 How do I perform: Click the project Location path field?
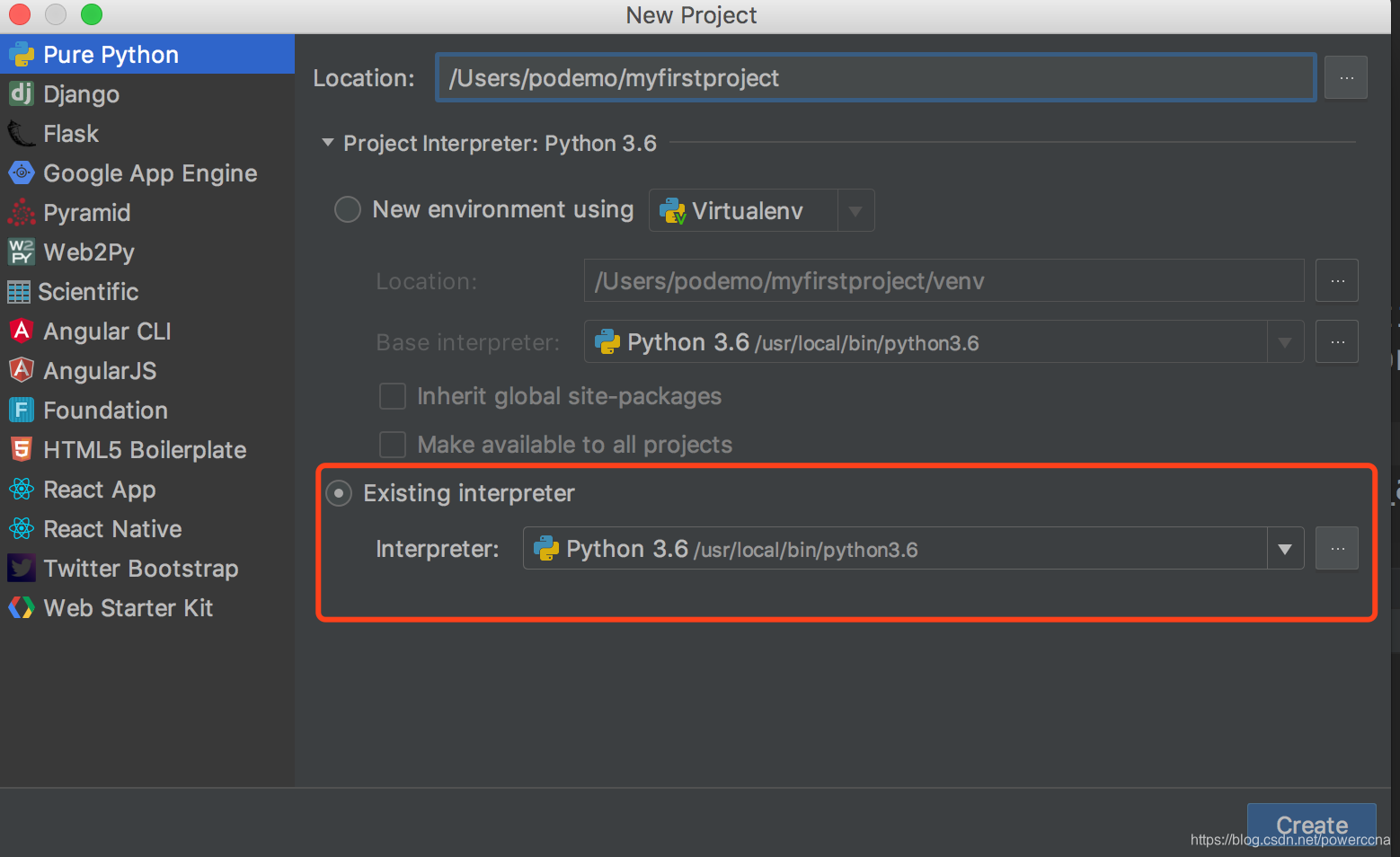876,78
